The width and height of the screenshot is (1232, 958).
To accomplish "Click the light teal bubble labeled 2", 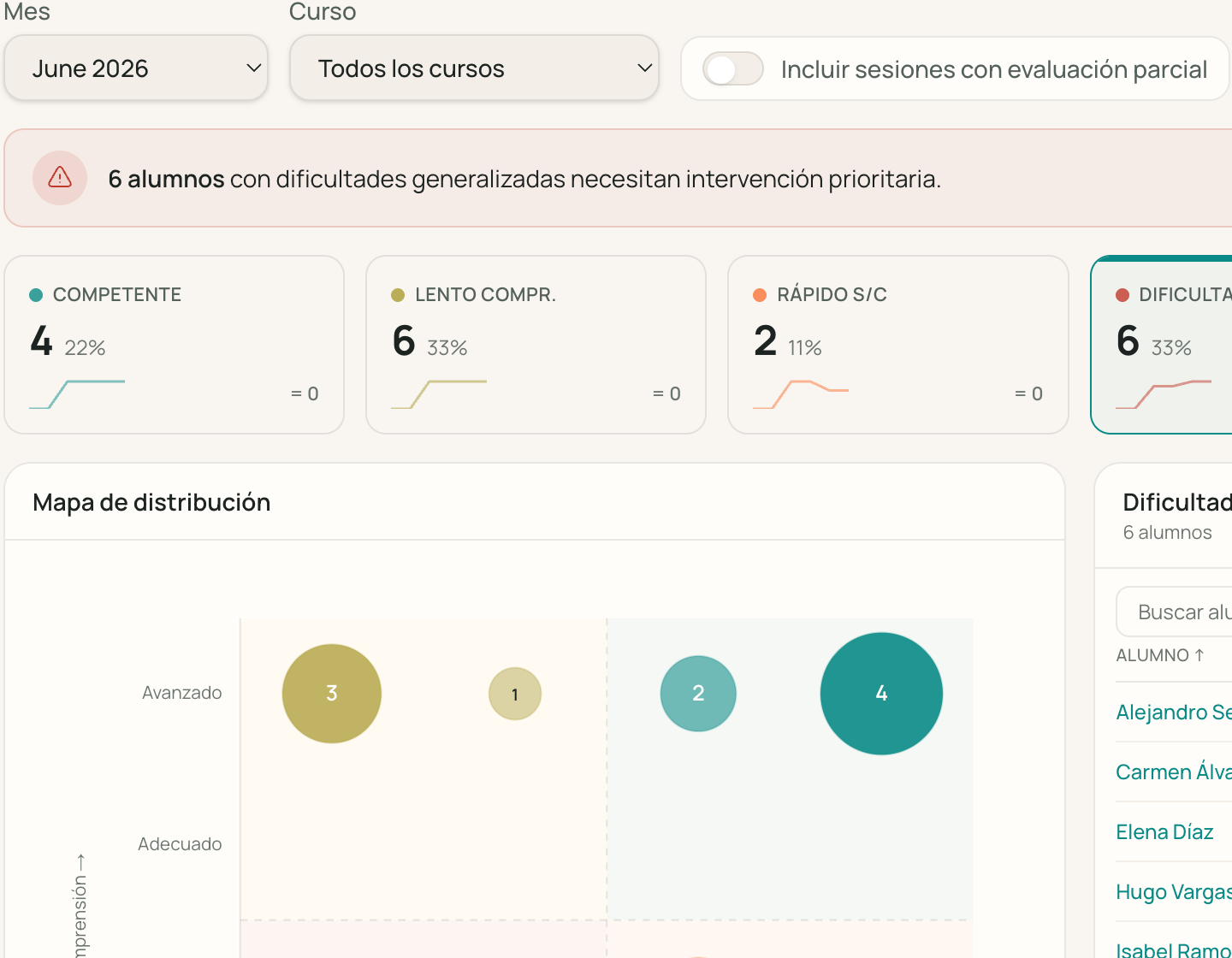I will [698, 694].
